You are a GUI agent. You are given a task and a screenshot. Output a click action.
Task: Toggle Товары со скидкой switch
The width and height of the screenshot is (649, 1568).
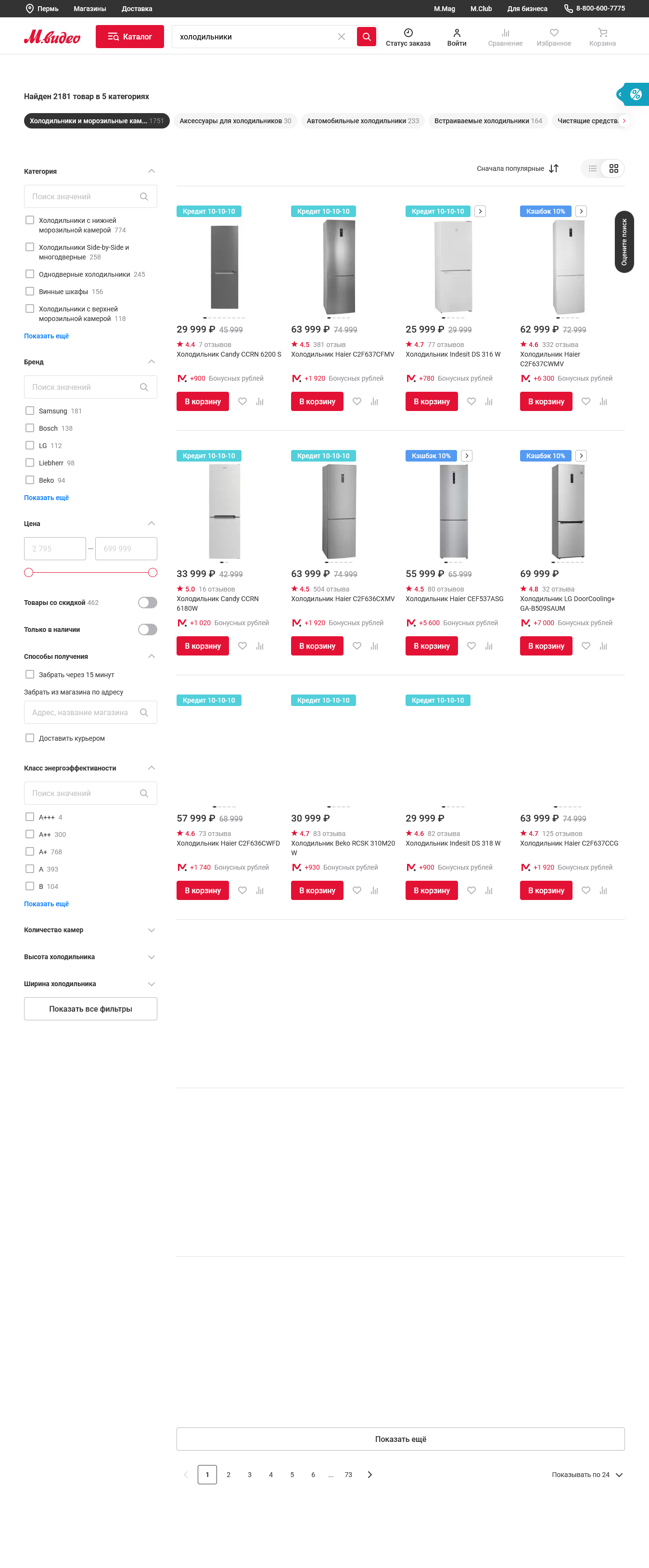147,603
